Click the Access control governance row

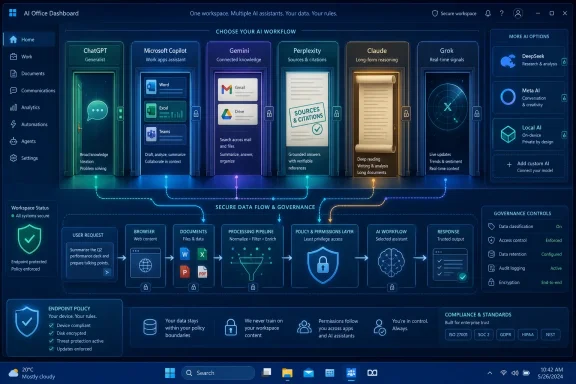point(525,240)
